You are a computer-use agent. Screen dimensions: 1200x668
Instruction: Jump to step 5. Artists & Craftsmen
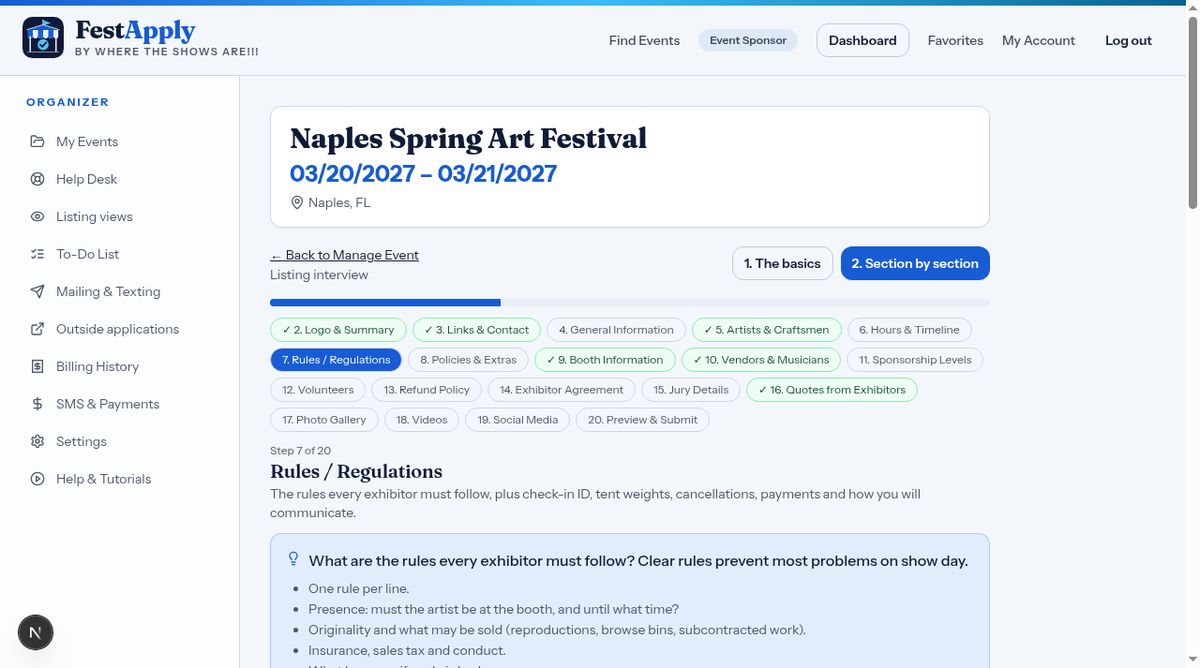click(x=766, y=330)
